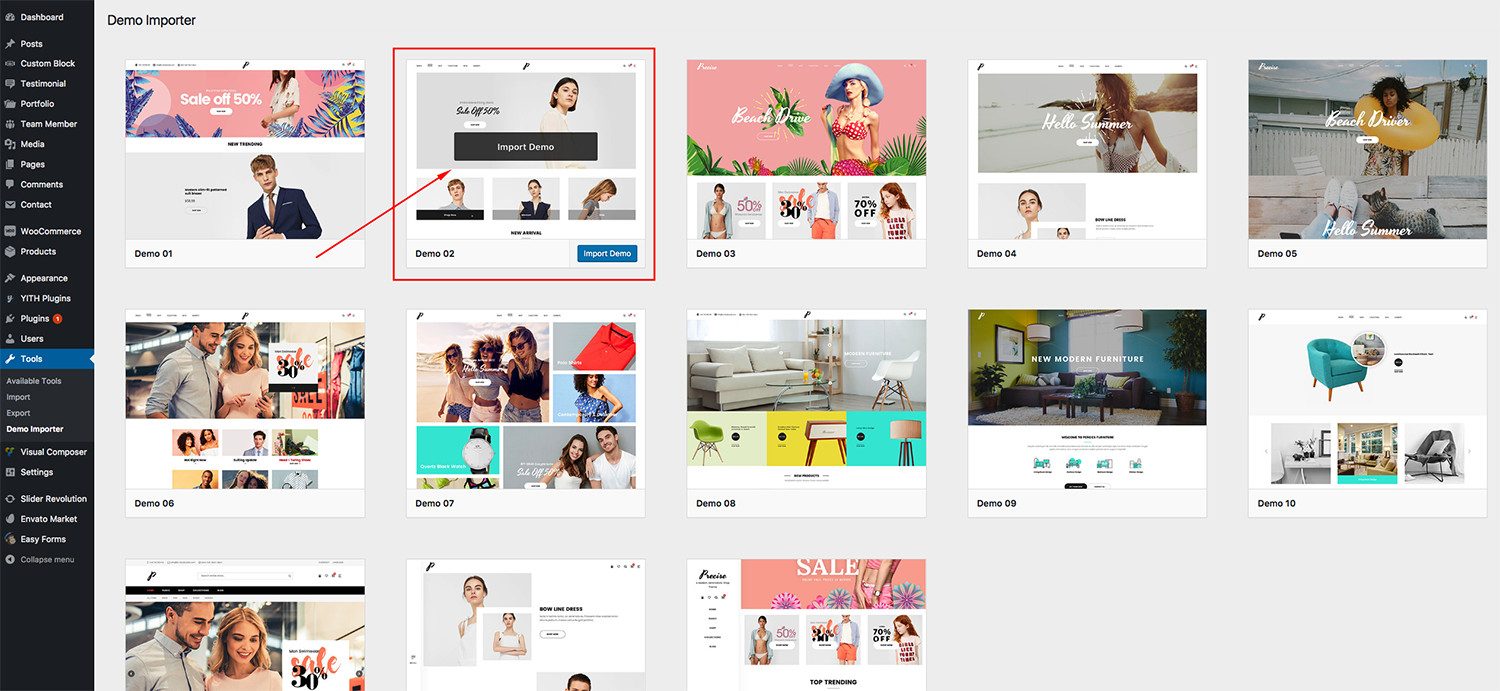The width and height of the screenshot is (1500, 691).
Task: Click the Plugins plug icon
Action: [10, 318]
